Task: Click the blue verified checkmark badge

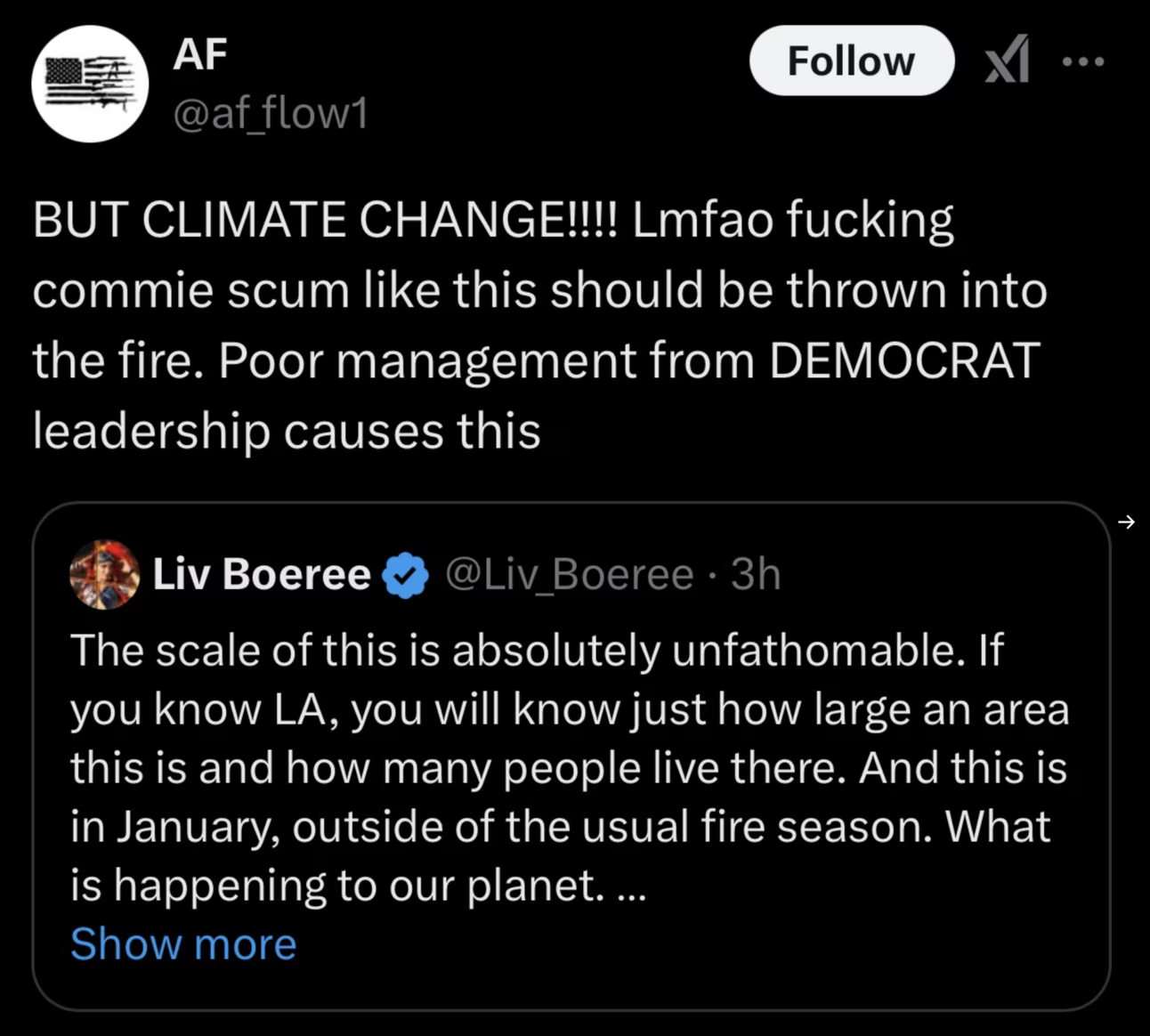Action: (406, 575)
